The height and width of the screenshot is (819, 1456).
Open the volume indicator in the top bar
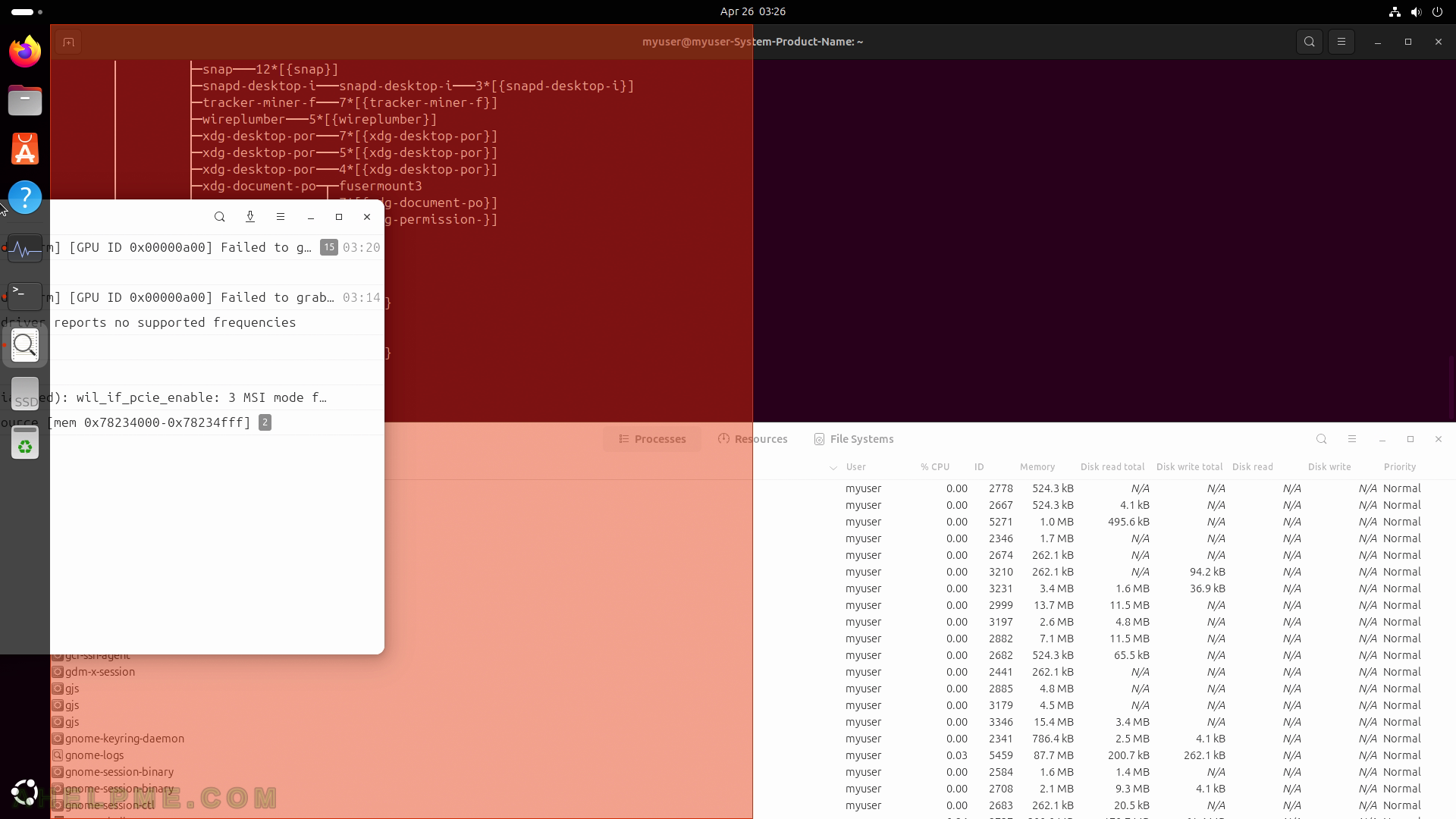(x=1416, y=11)
